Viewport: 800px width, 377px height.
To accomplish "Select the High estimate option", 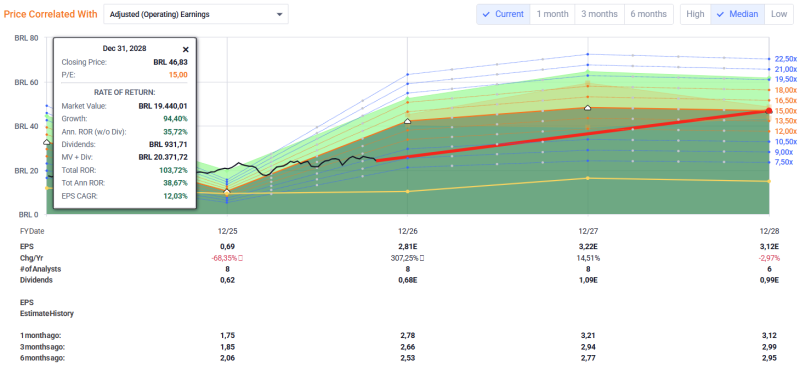I will pos(695,14).
